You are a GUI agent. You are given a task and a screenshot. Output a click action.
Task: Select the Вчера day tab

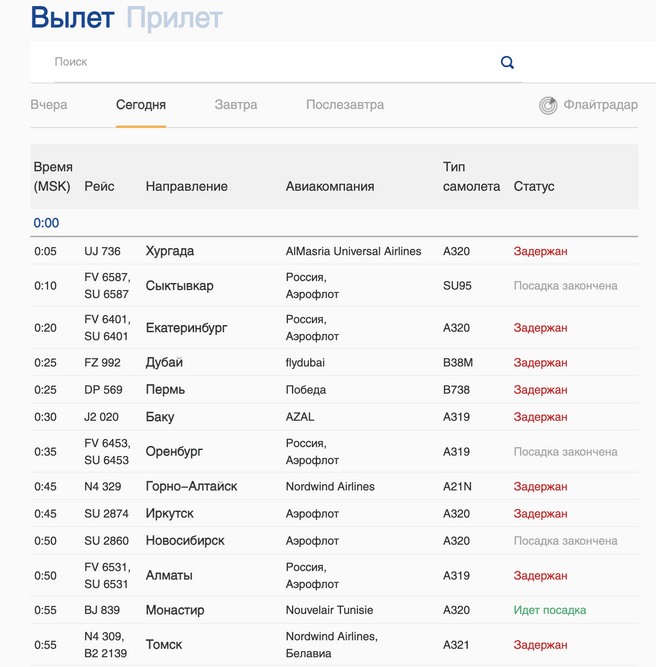(49, 105)
